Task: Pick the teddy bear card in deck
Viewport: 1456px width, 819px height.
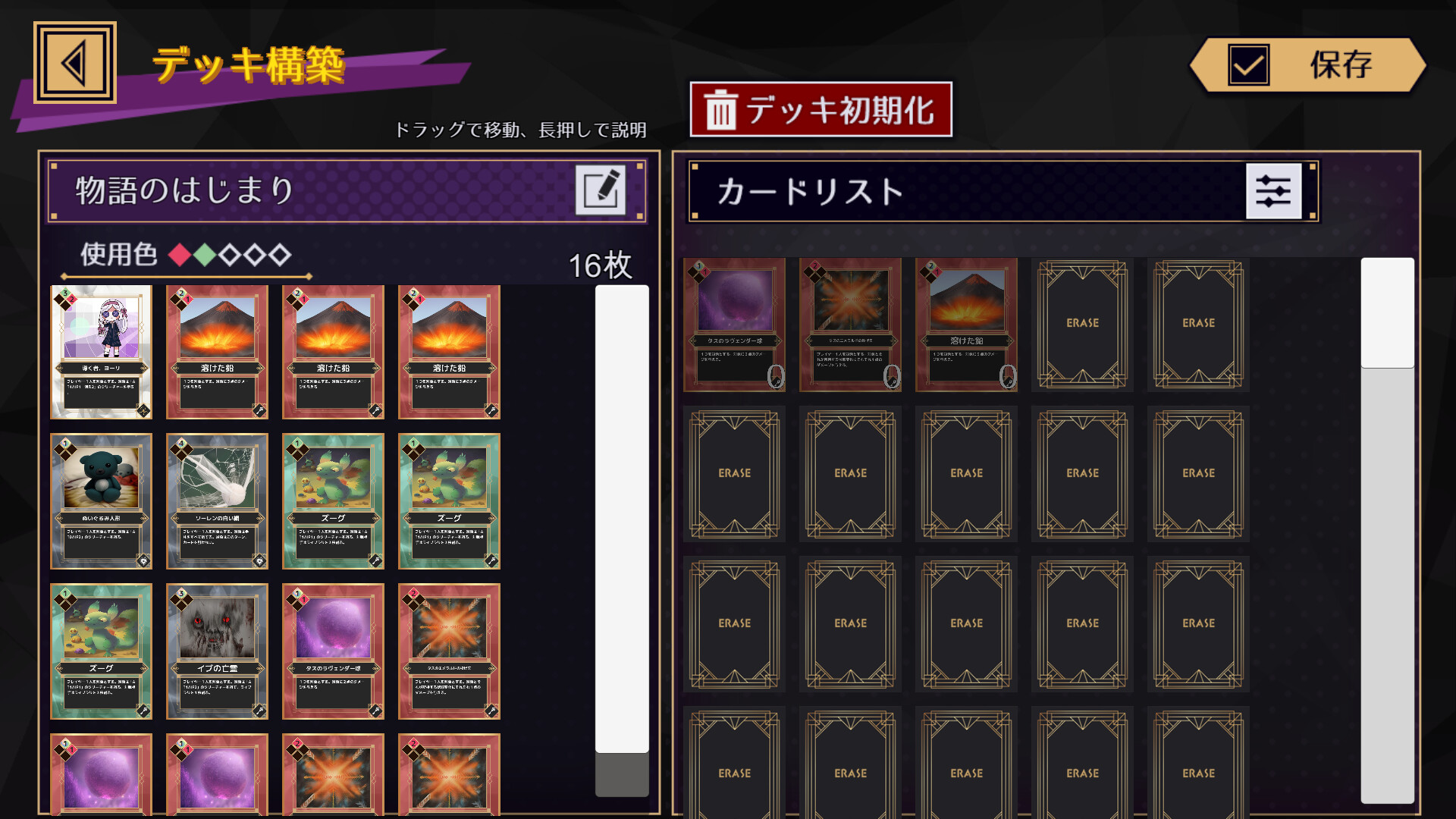Action: pyautogui.click(x=101, y=501)
